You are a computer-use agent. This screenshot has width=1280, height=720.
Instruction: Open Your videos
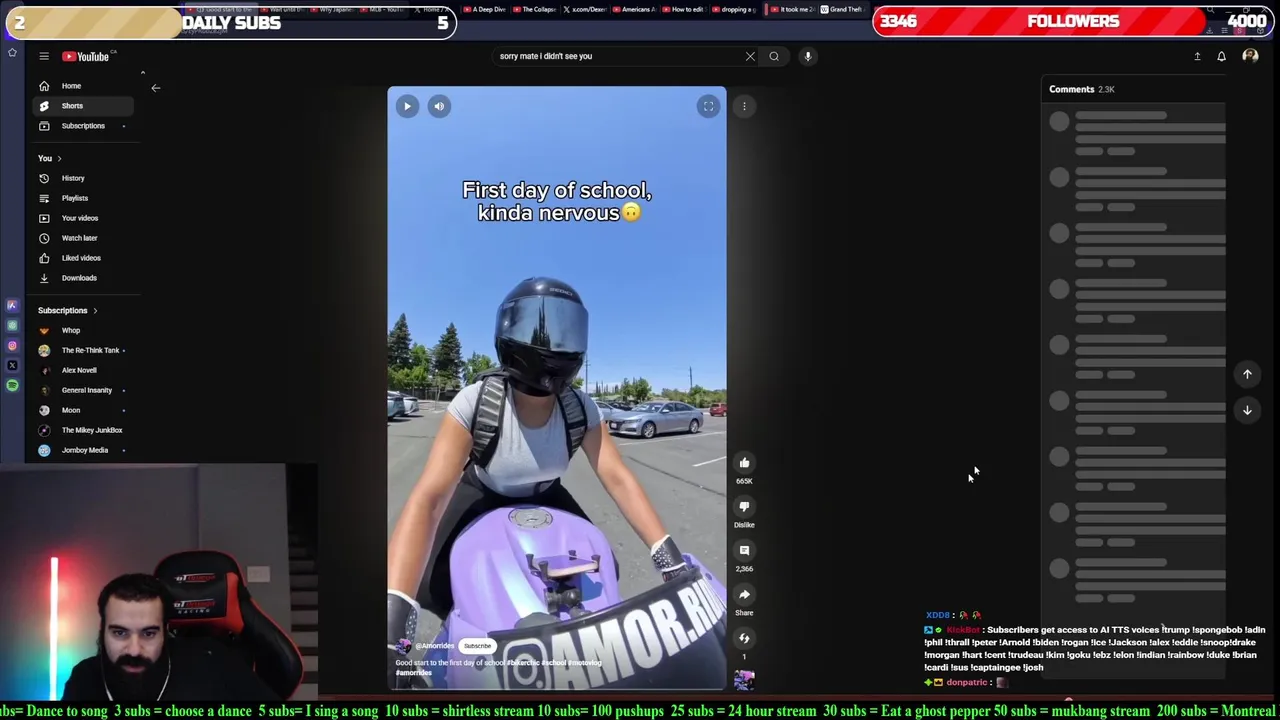coord(84,218)
